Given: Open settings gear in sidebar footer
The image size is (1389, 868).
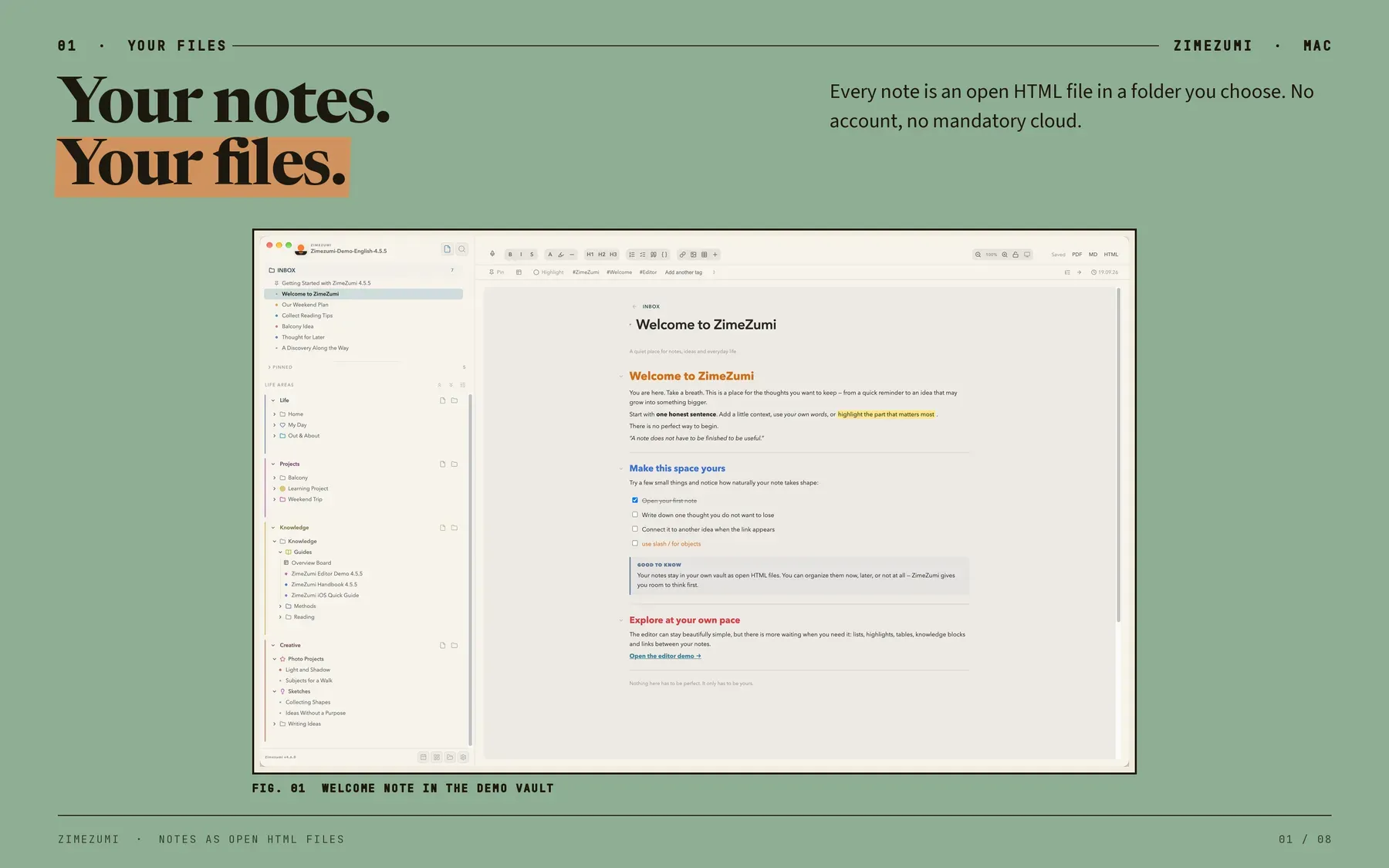Looking at the screenshot, I should pyautogui.click(x=464, y=758).
